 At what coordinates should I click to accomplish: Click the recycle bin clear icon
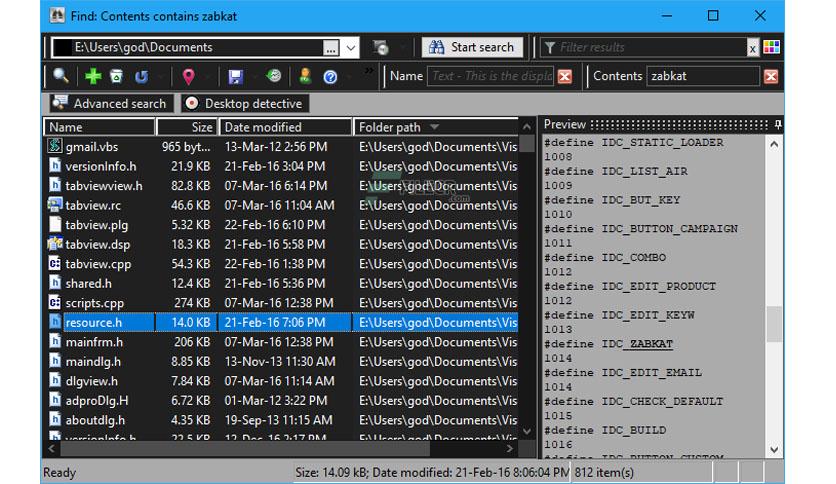116,76
